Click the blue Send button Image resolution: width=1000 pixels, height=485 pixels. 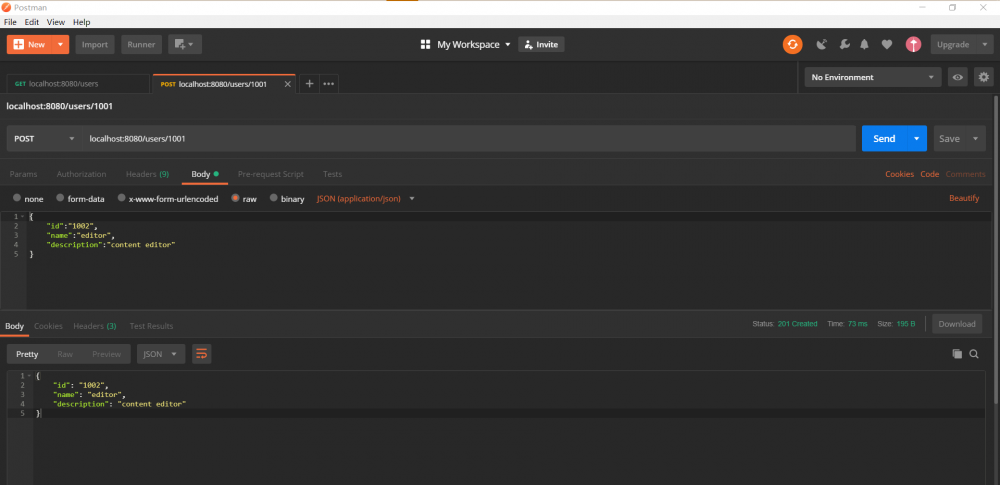point(884,138)
